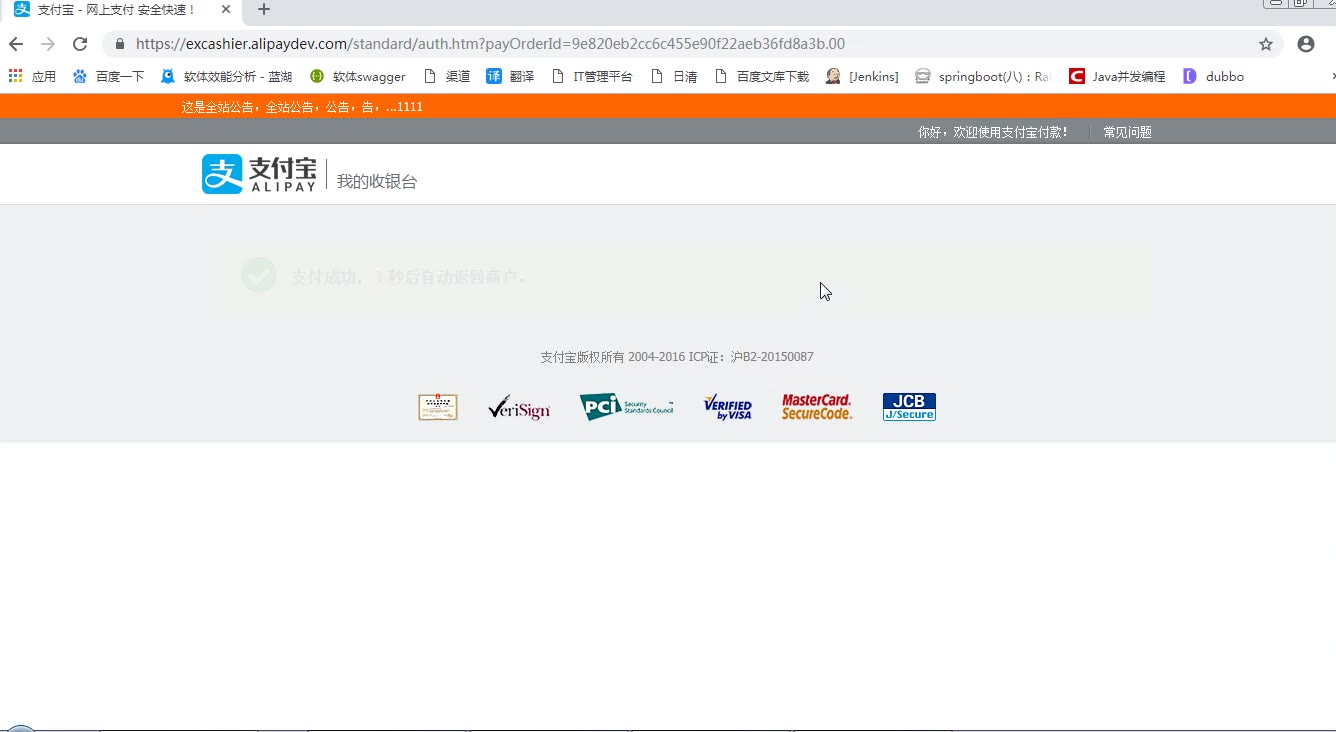Viewport: 1336px width, 732px height.
Task: Click the 常见问题 link
Action: [x=1127, y=132]
